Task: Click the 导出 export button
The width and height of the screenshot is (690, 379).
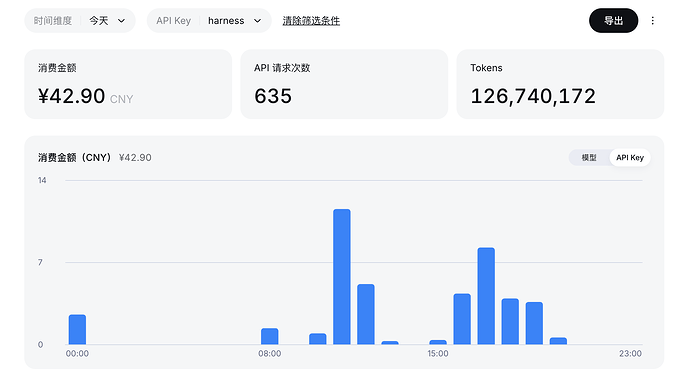Action: [613, 21]
